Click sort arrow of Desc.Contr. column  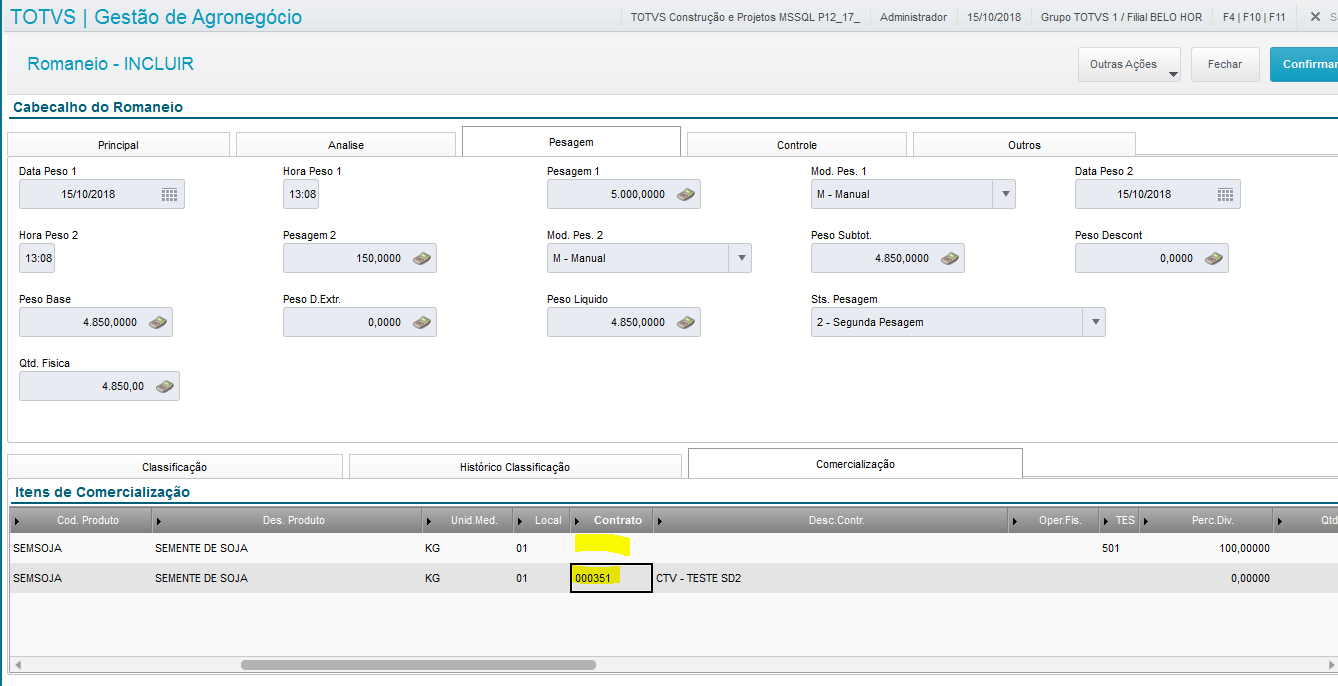pyautogui.click(x=661, y=521)
